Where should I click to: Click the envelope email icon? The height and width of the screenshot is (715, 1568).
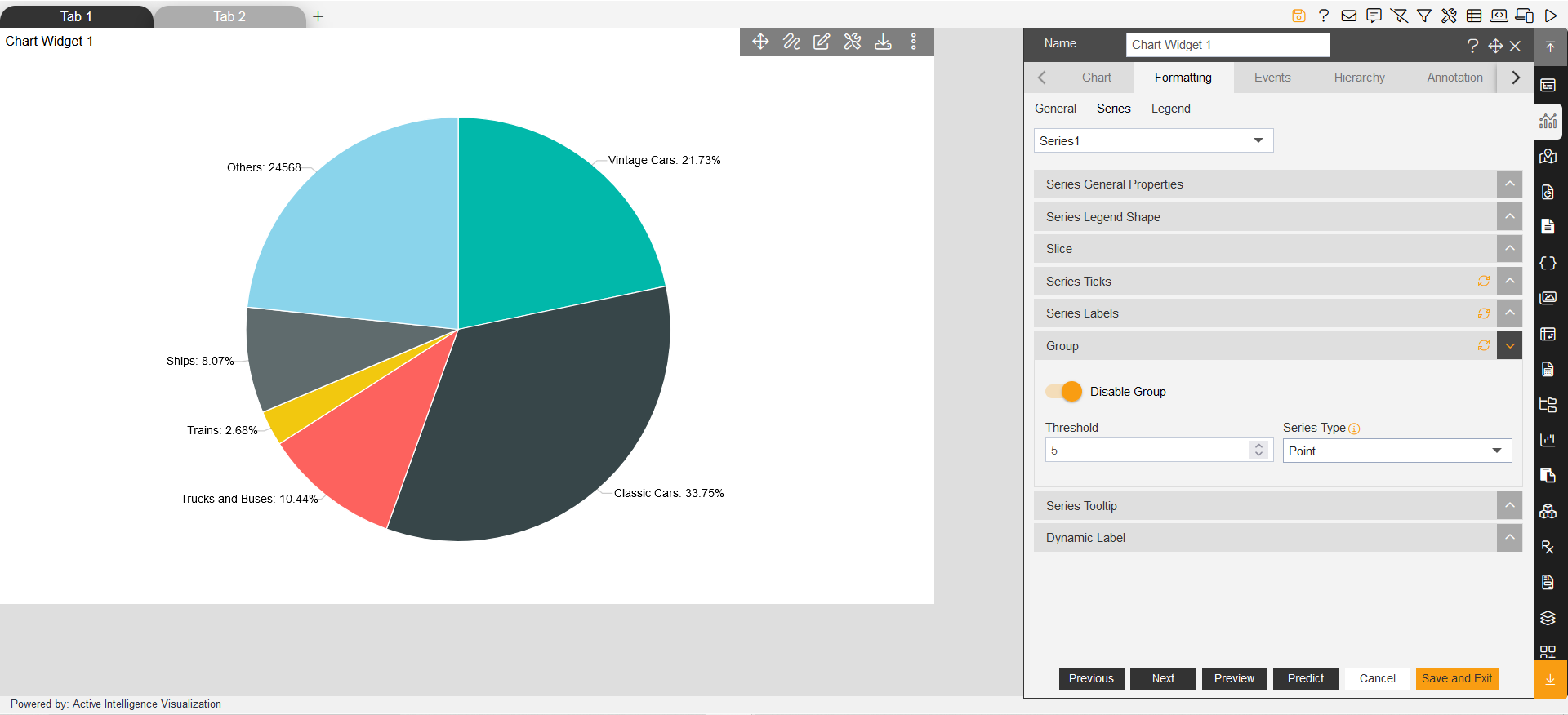click(1349, 16)
